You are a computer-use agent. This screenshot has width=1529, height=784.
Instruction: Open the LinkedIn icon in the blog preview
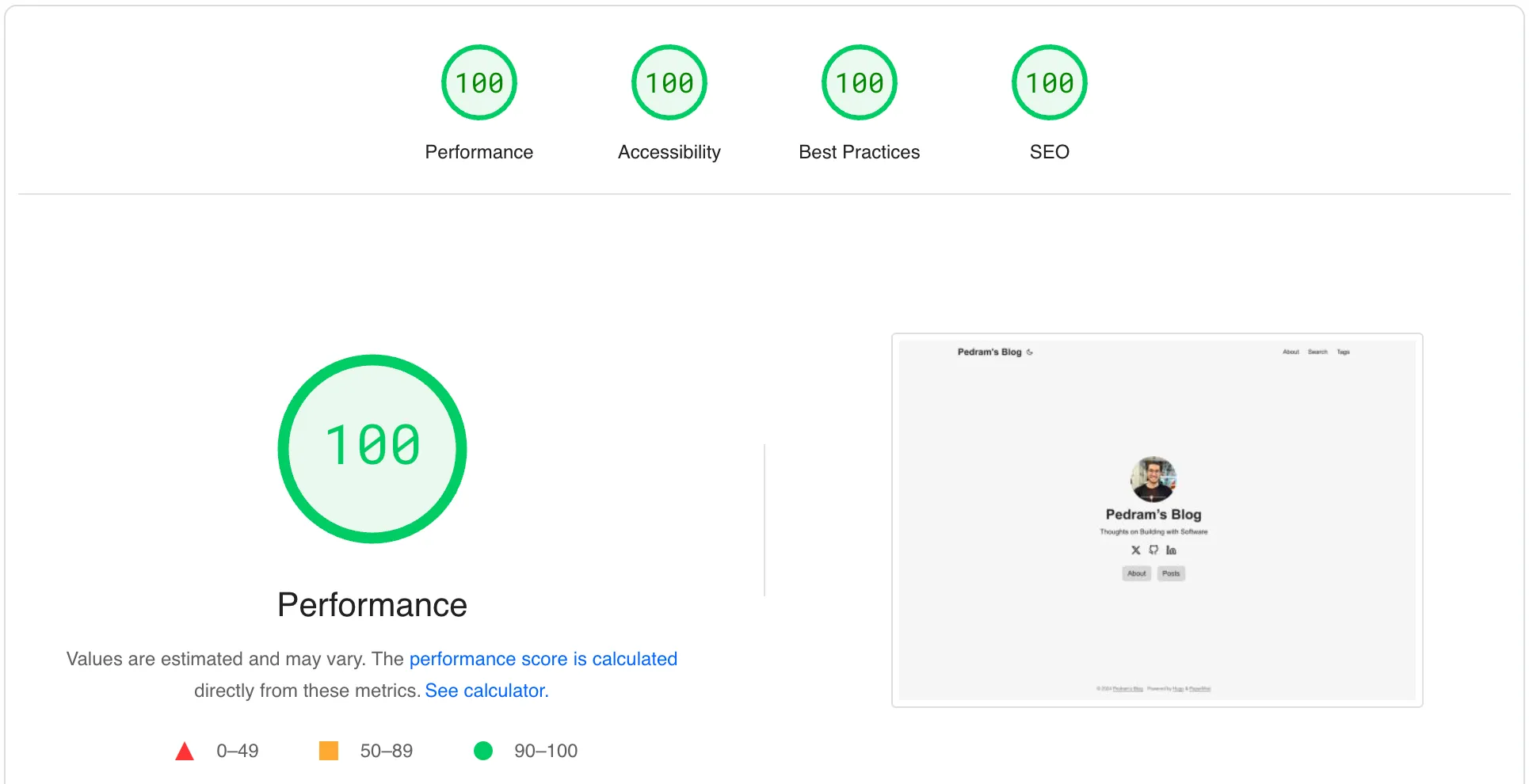click(x=1172, y=550)
